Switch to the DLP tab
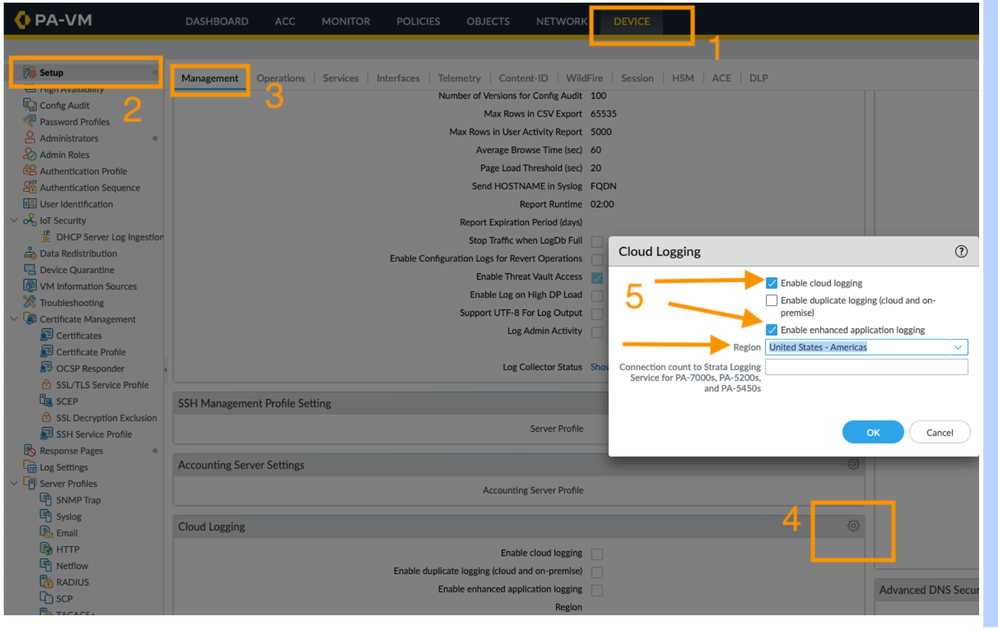 (x=758, y=78)
